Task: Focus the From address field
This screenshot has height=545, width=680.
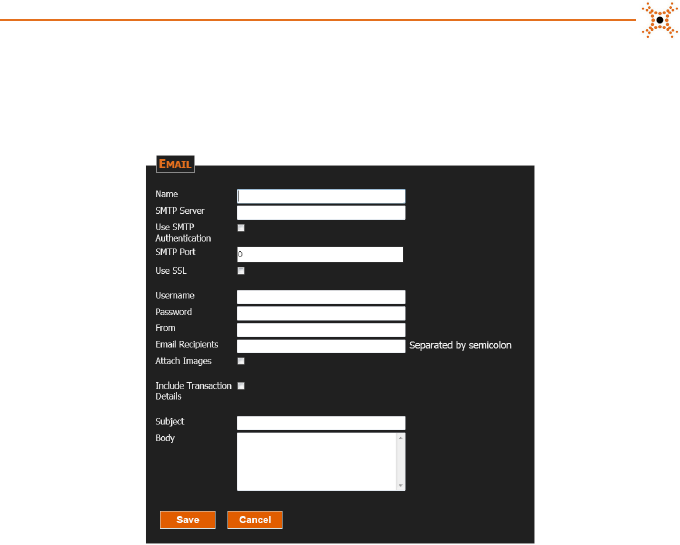Action: [321, 330]
